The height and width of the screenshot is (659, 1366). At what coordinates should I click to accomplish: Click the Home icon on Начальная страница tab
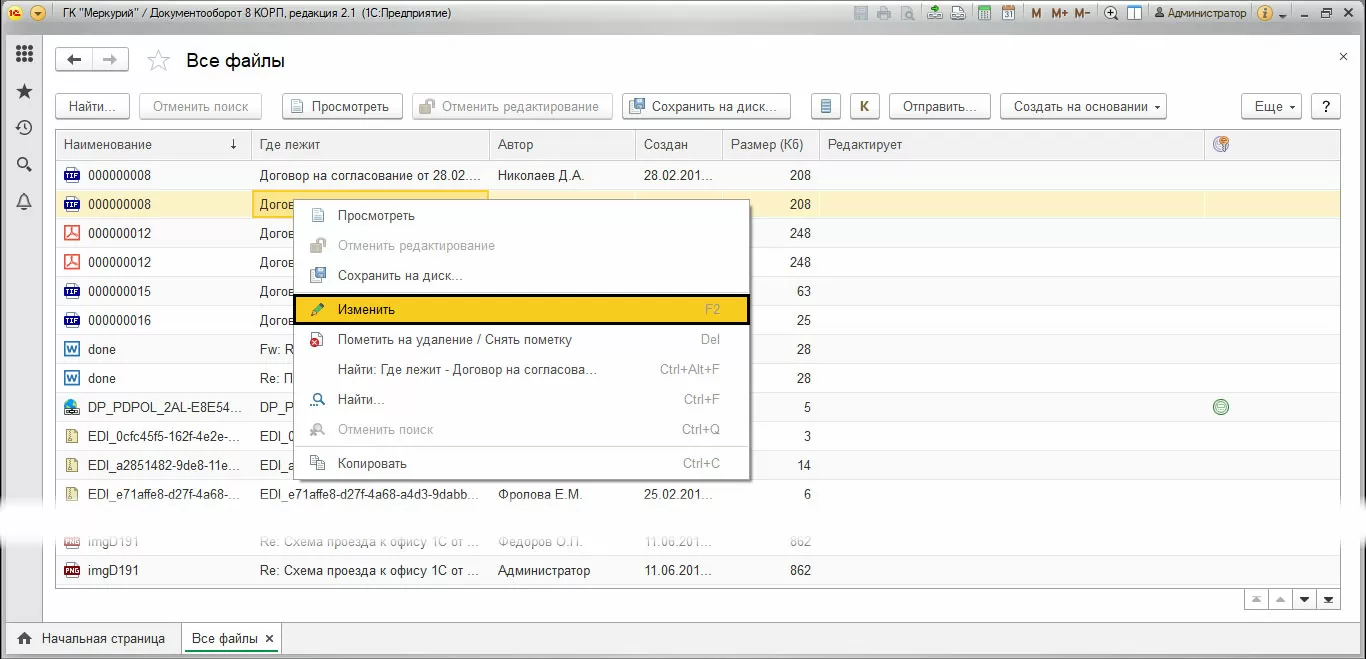24,638
